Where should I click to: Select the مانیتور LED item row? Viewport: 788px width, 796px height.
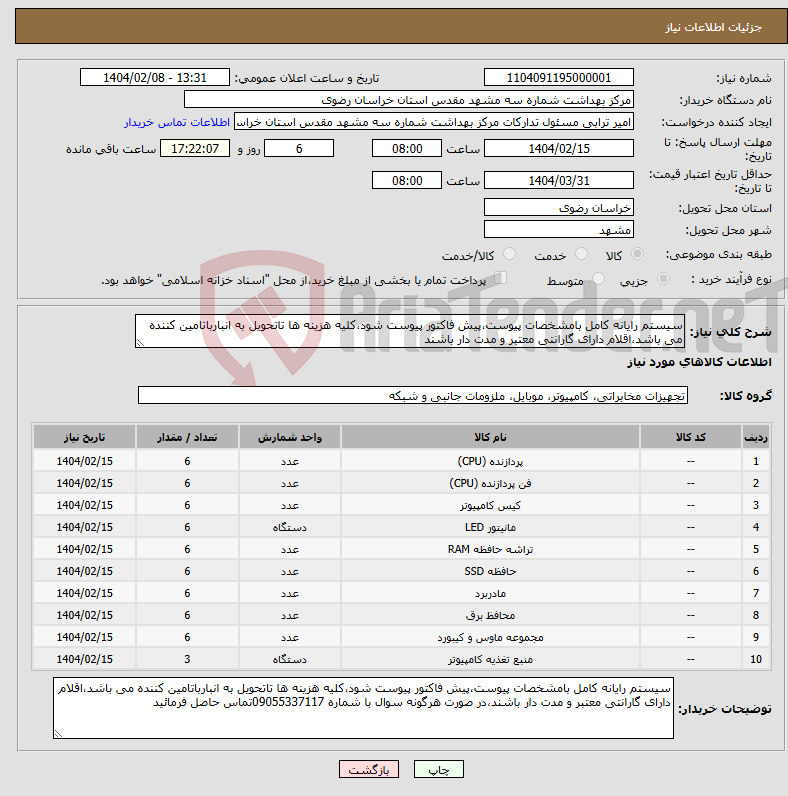(x=401, y=527)
